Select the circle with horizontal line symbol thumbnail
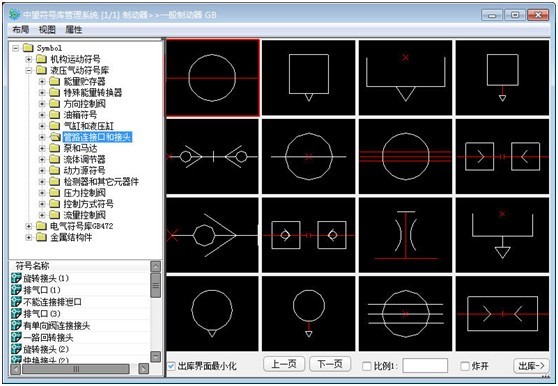Screen dimensions: 558x386 tap(212, 78)
